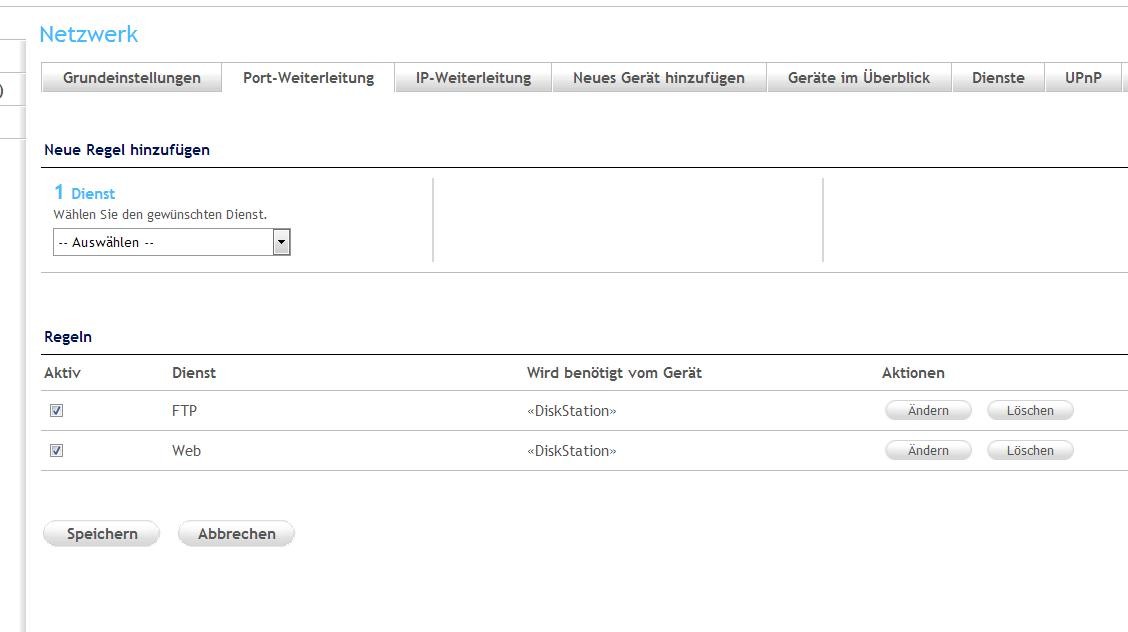This screenshot has width=1128, height=632.
Task: Switch to the UPnP tab
Action: tap(1083, 78)
